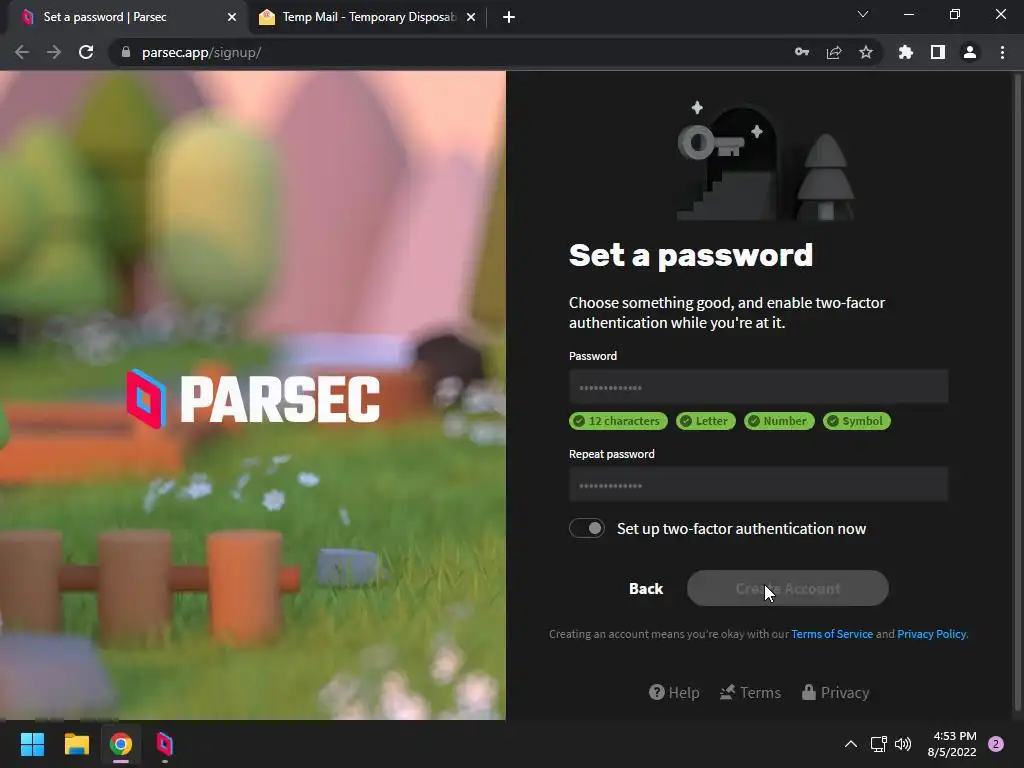Open File Explorer from the taskbar
The image size is (1024, 768).
pos(76,744)
